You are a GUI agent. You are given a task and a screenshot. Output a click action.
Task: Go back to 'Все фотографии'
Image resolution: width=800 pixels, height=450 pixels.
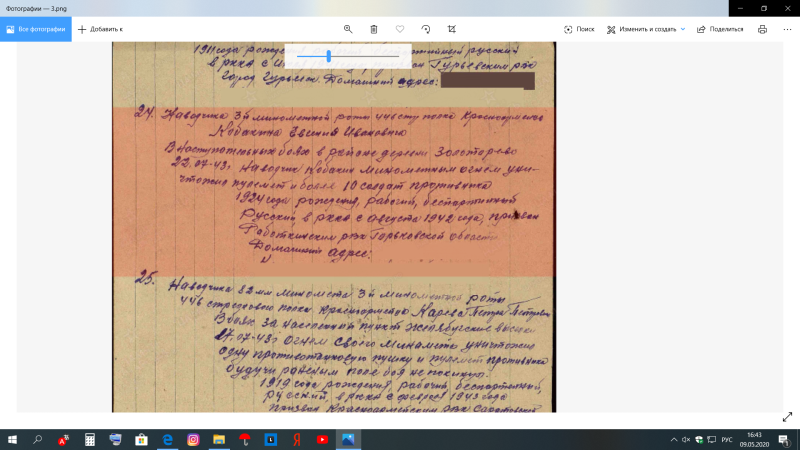35,29
